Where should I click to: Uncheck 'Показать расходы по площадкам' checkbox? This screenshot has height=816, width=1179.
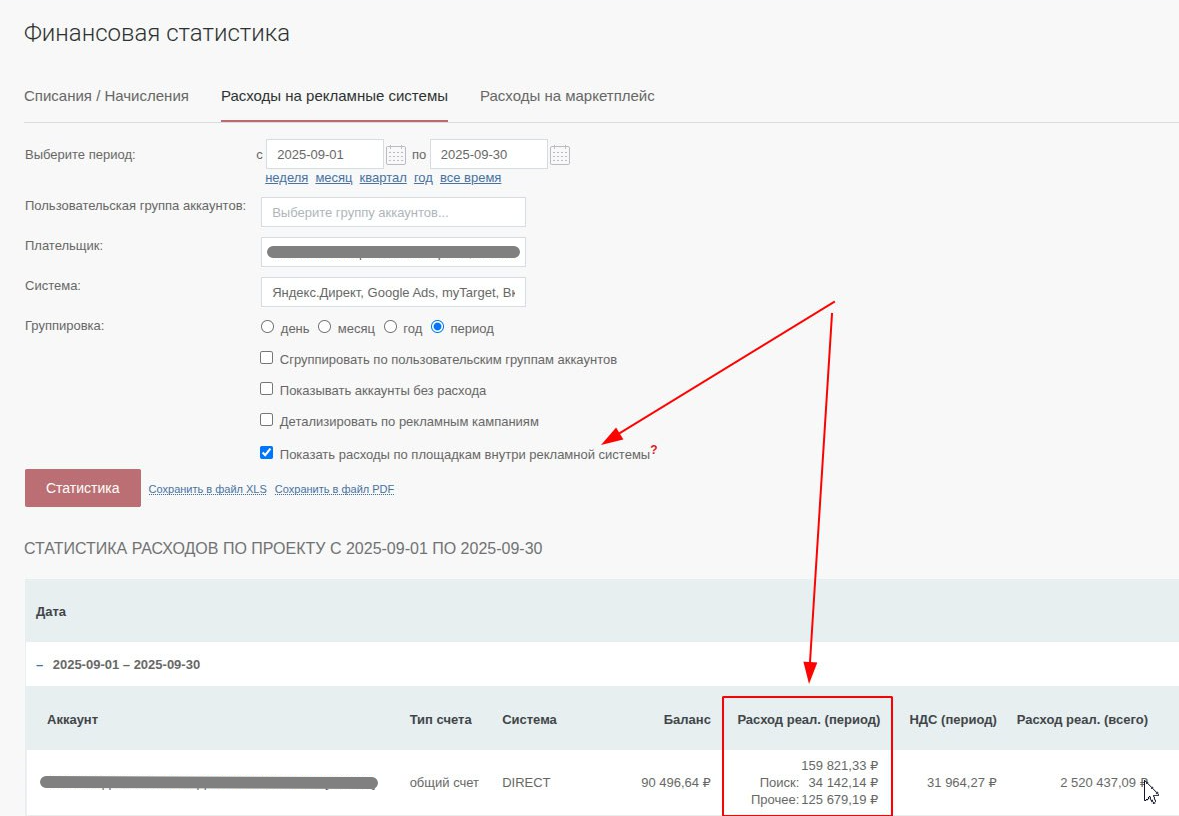(x=267, y=452)
